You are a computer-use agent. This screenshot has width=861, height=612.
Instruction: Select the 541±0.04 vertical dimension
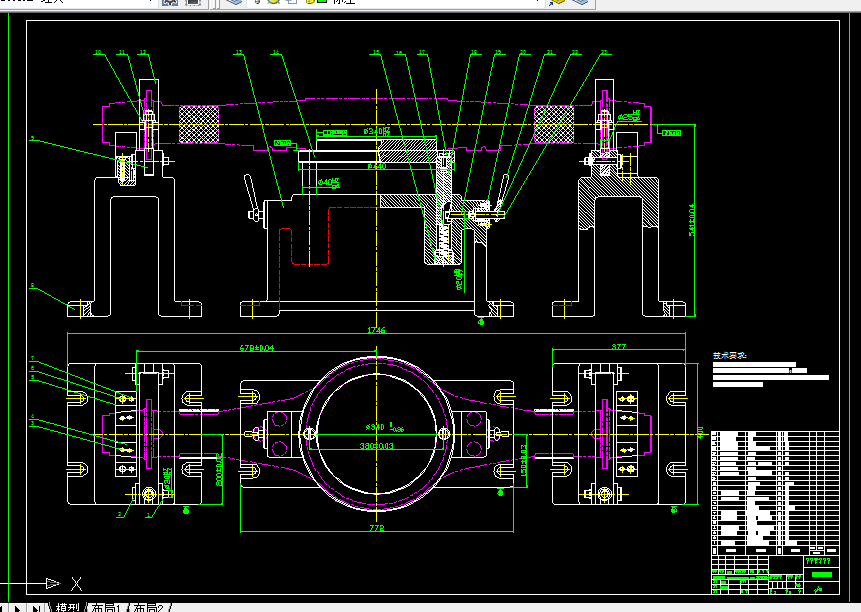[x=691, y=220]
